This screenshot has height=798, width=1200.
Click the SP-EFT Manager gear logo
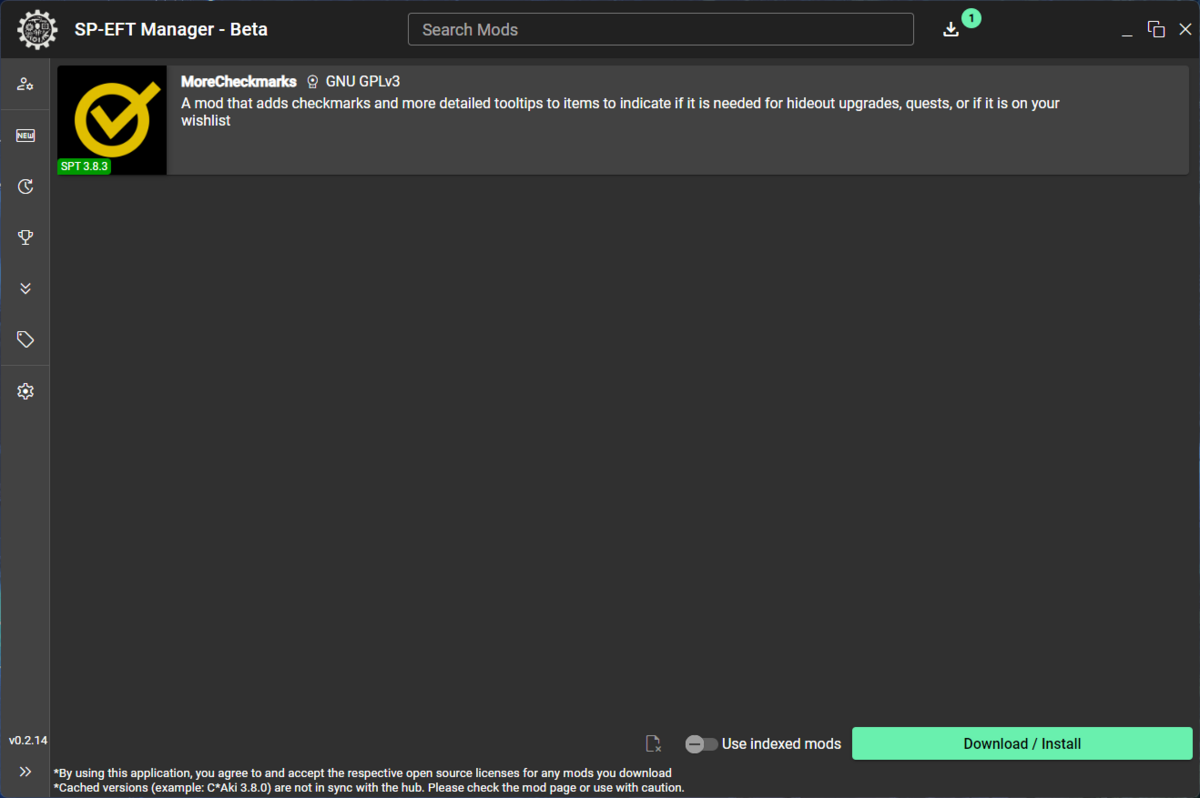[x=37, y=29]
